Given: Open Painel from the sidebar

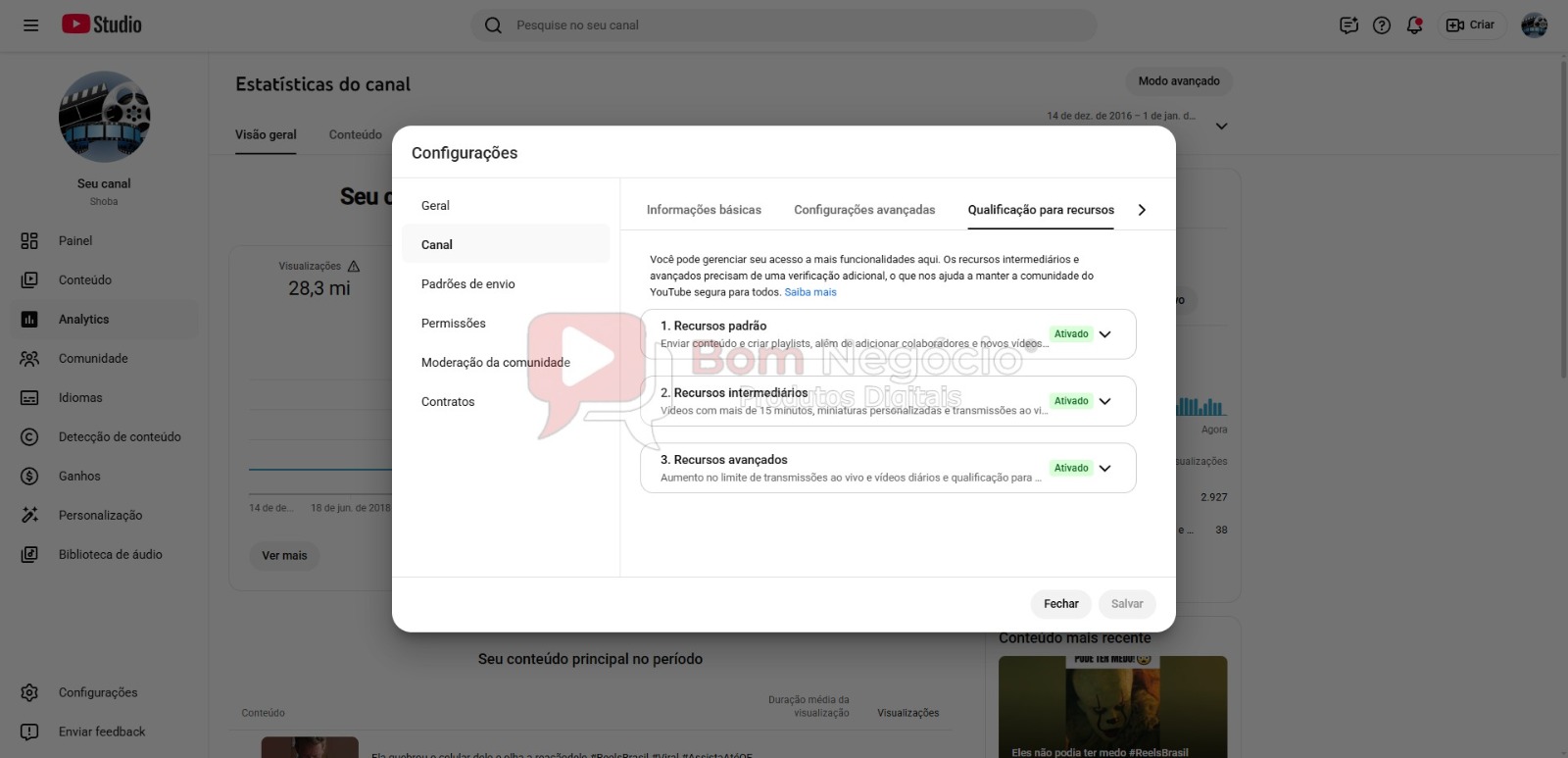Looking at the screenshot, I should click(x=75, y=241).
